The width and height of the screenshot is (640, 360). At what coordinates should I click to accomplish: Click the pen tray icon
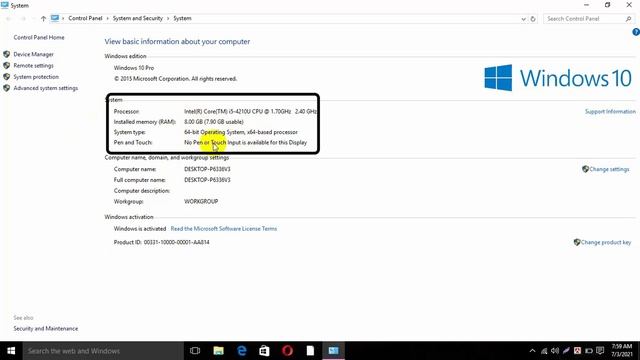(566, 351)
